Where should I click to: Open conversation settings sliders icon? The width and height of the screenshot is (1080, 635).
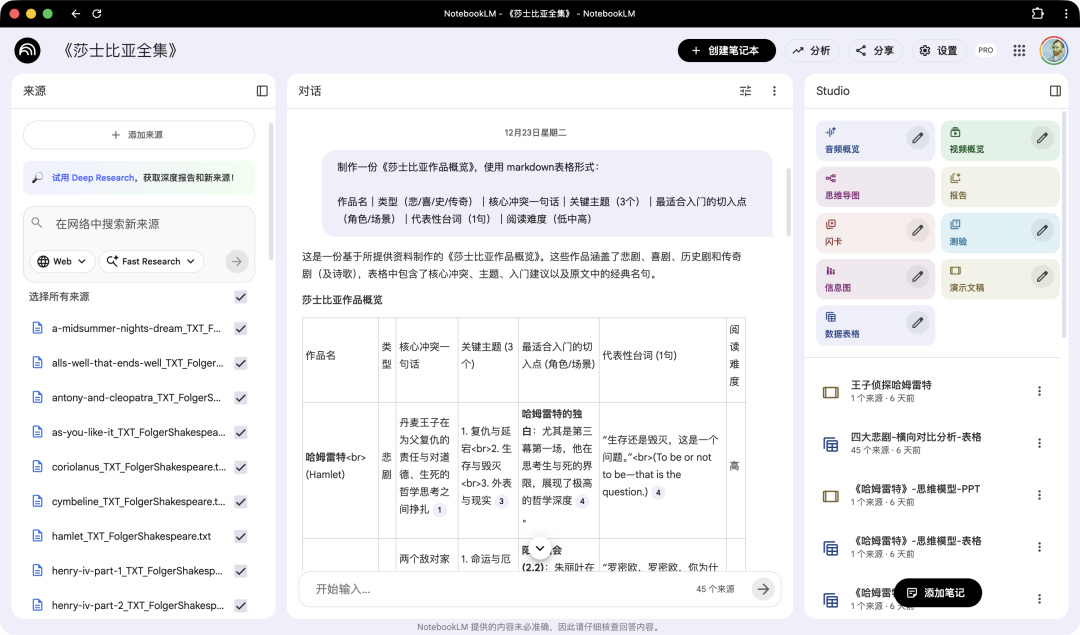pyautogui.click(x=745, y=91)
